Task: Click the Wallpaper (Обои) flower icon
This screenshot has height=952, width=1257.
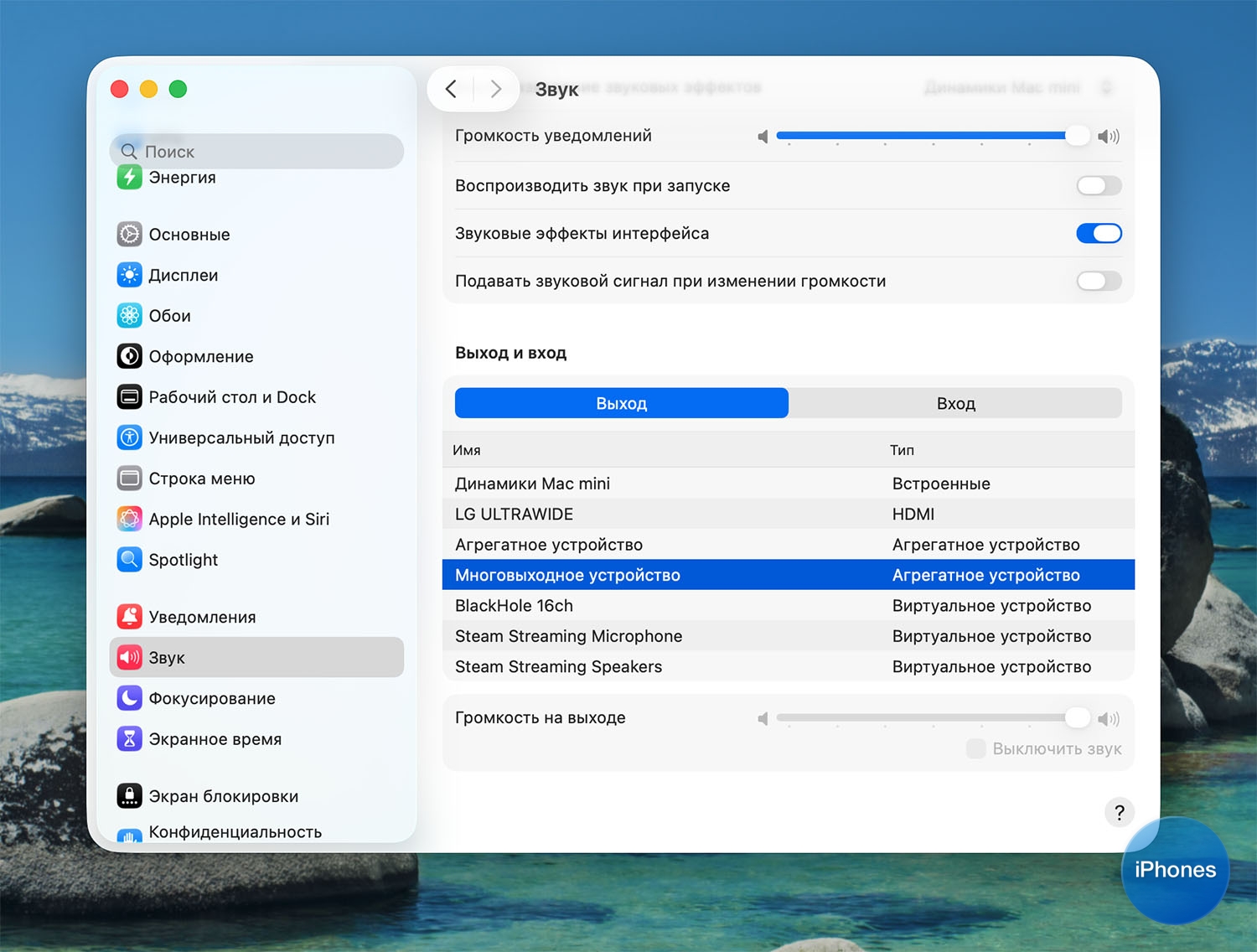Action: point(129,316)
